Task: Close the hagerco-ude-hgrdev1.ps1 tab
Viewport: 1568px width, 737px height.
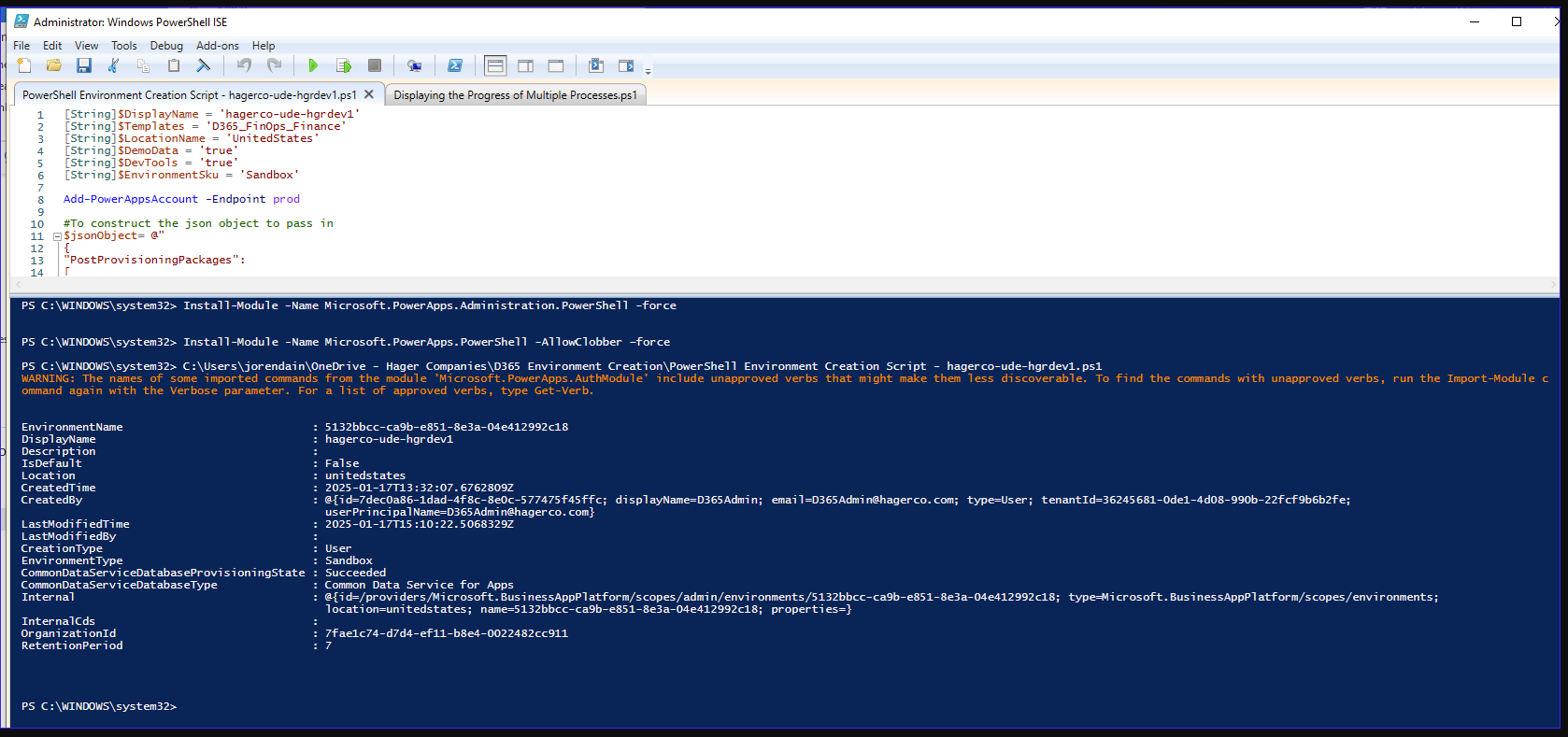Action: [369, 94]
